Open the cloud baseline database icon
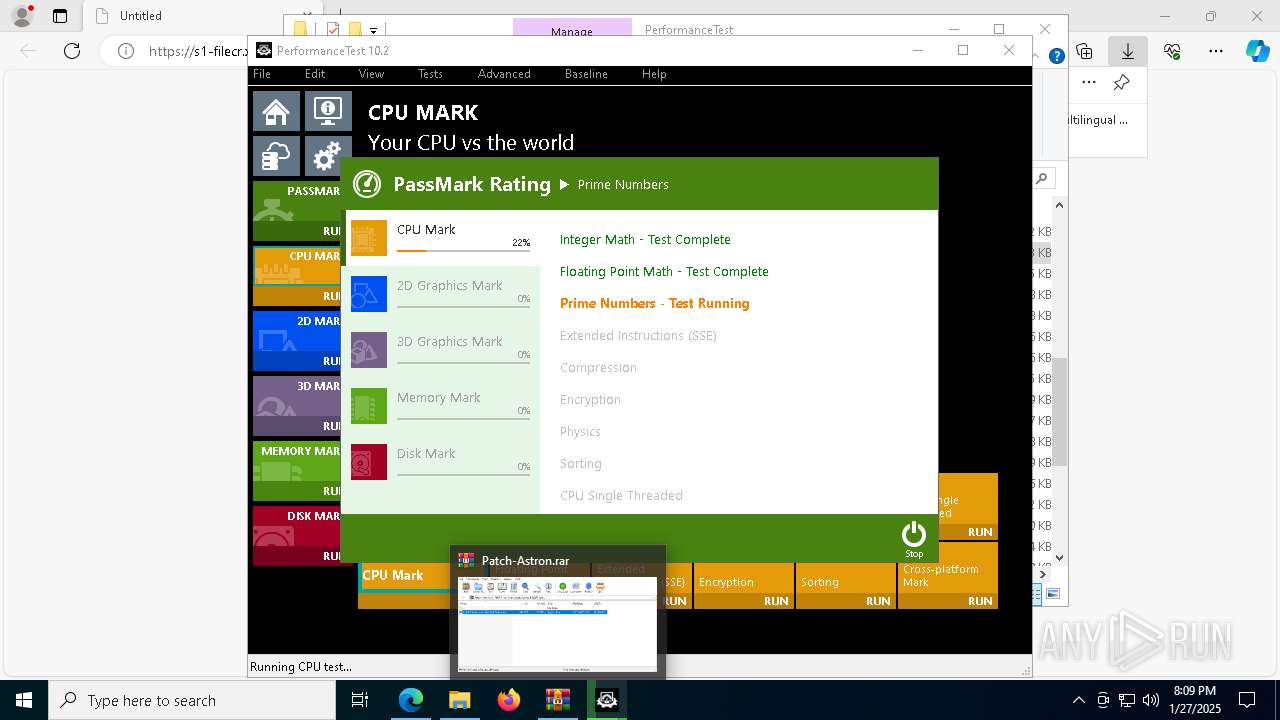The image size is (1280, 720). tap(276, 156)
